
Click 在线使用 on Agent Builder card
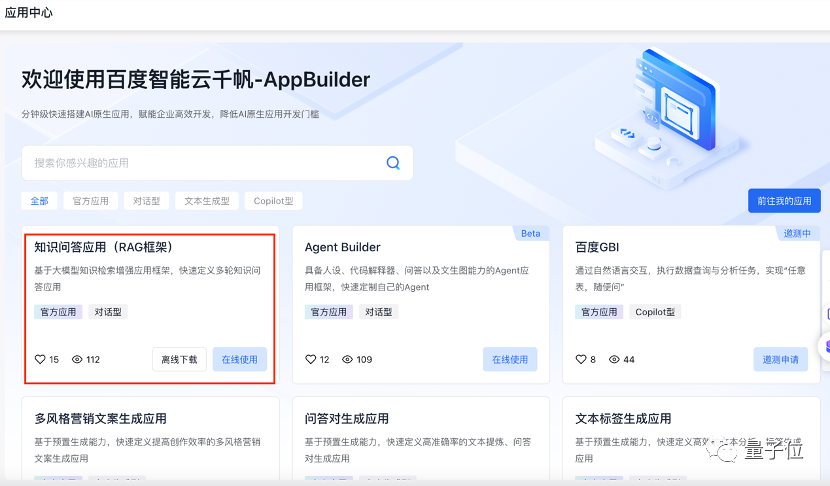[510, 359]
